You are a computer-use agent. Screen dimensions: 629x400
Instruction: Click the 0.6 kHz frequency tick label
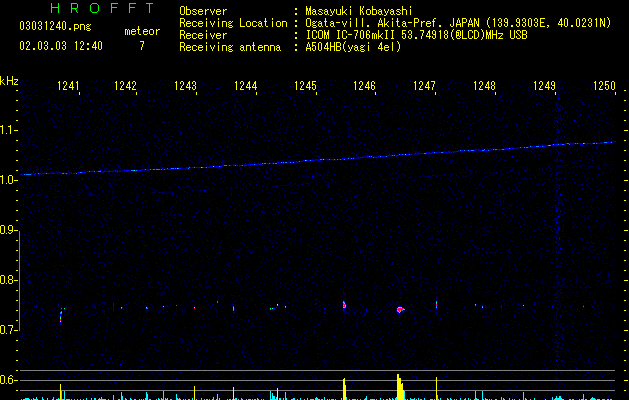[x=8, y=380]
